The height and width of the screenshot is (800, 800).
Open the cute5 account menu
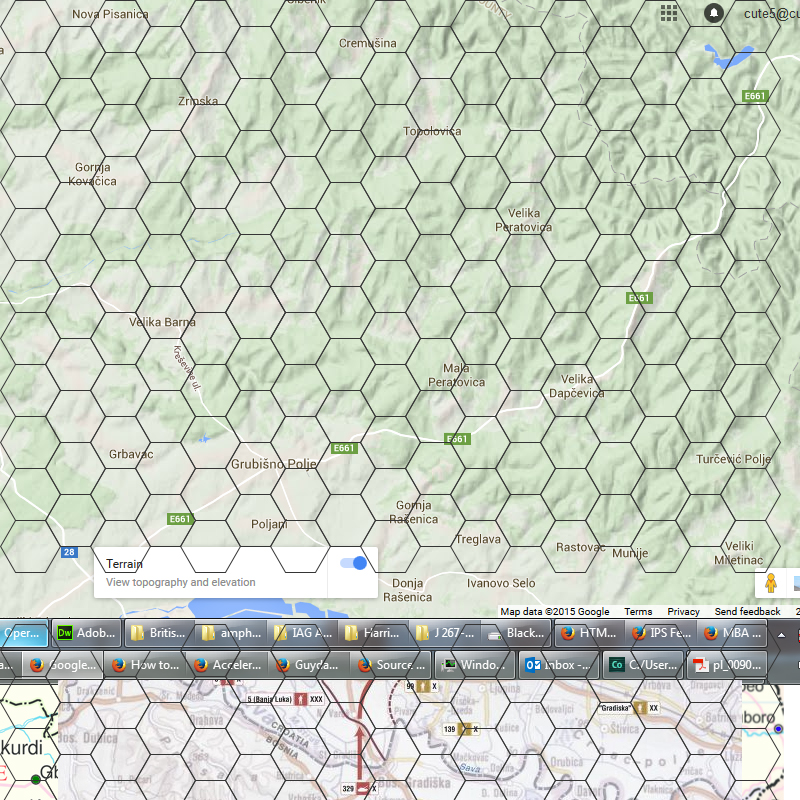coord(771,14)
